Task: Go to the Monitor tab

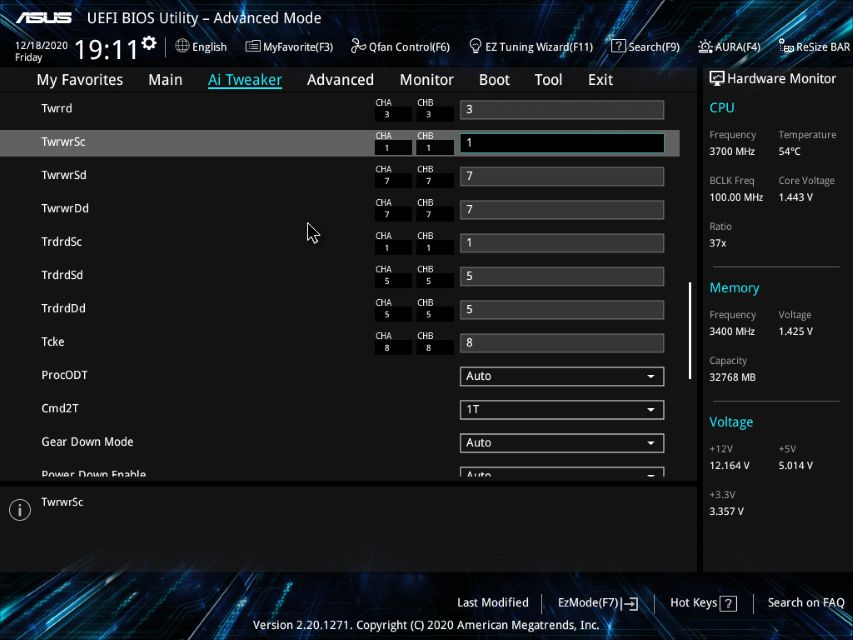Action: pyautogui.click(x=426, y=80)
